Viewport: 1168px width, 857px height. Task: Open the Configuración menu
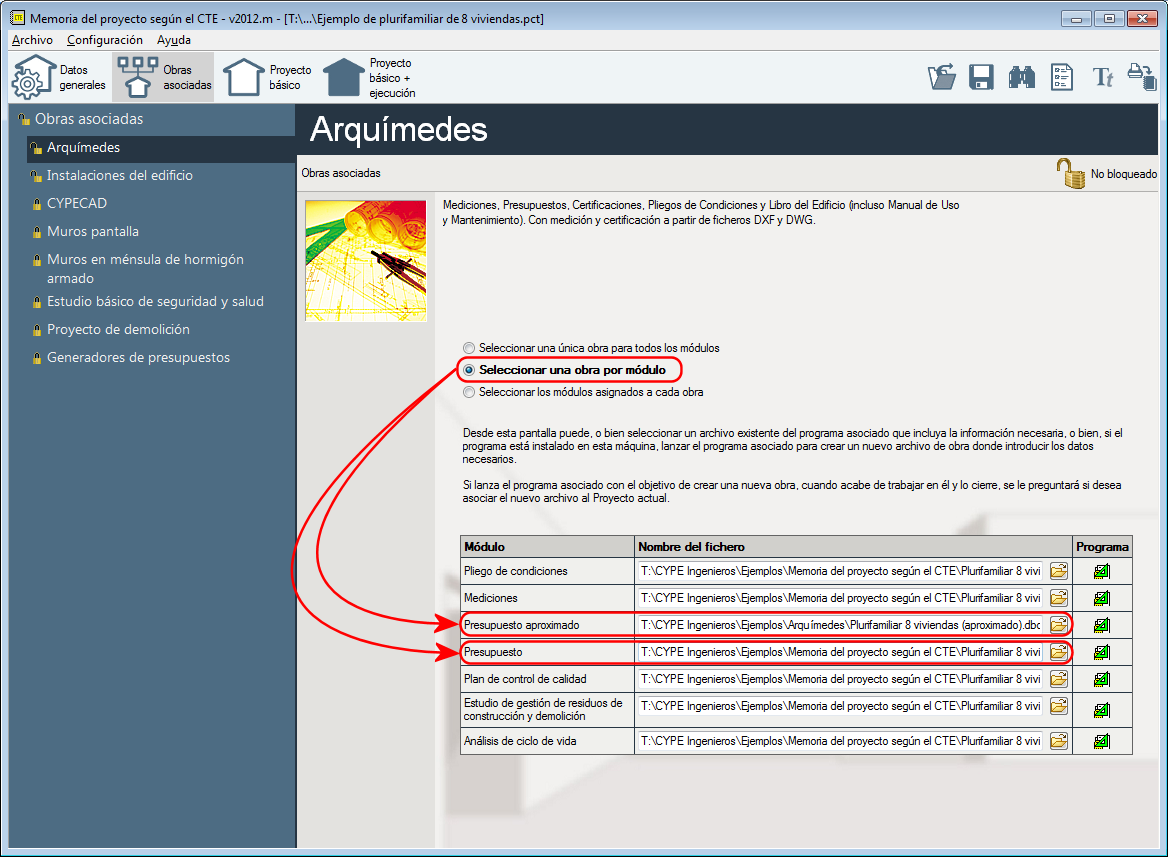coord(104,40)
